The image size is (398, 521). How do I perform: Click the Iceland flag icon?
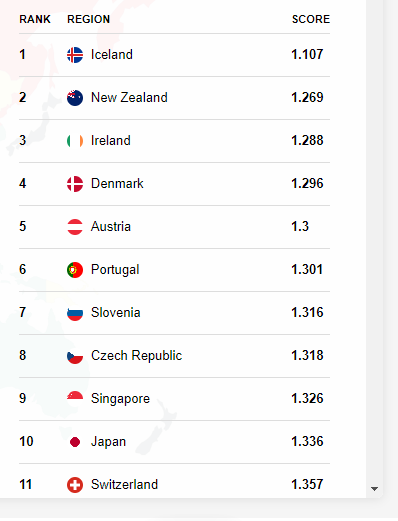coord(75,55)
